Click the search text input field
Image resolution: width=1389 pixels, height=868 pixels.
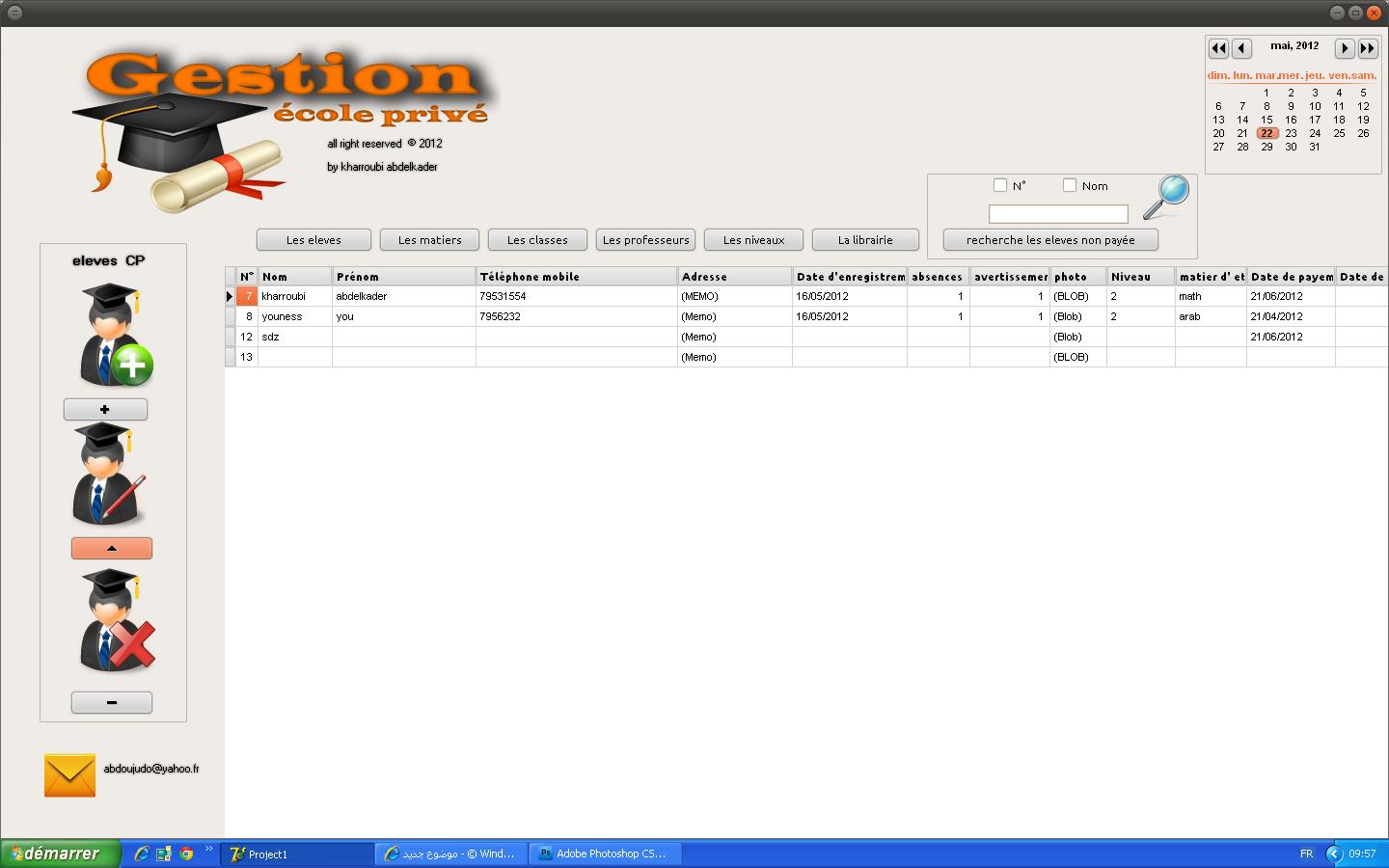click(x=1058, y=214)
